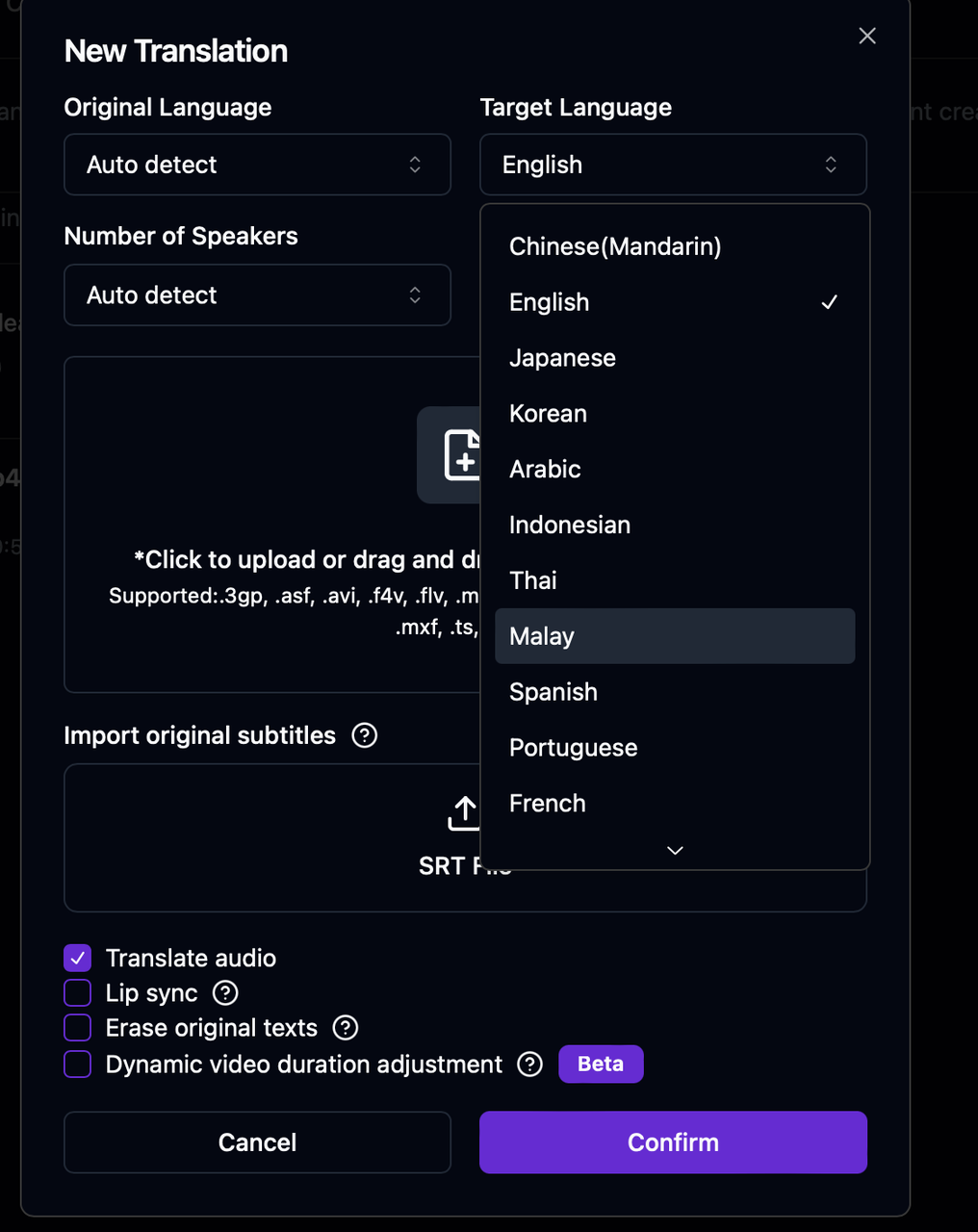
Task: Open the Original Language dropdown
Action: [x=257, y=165]
